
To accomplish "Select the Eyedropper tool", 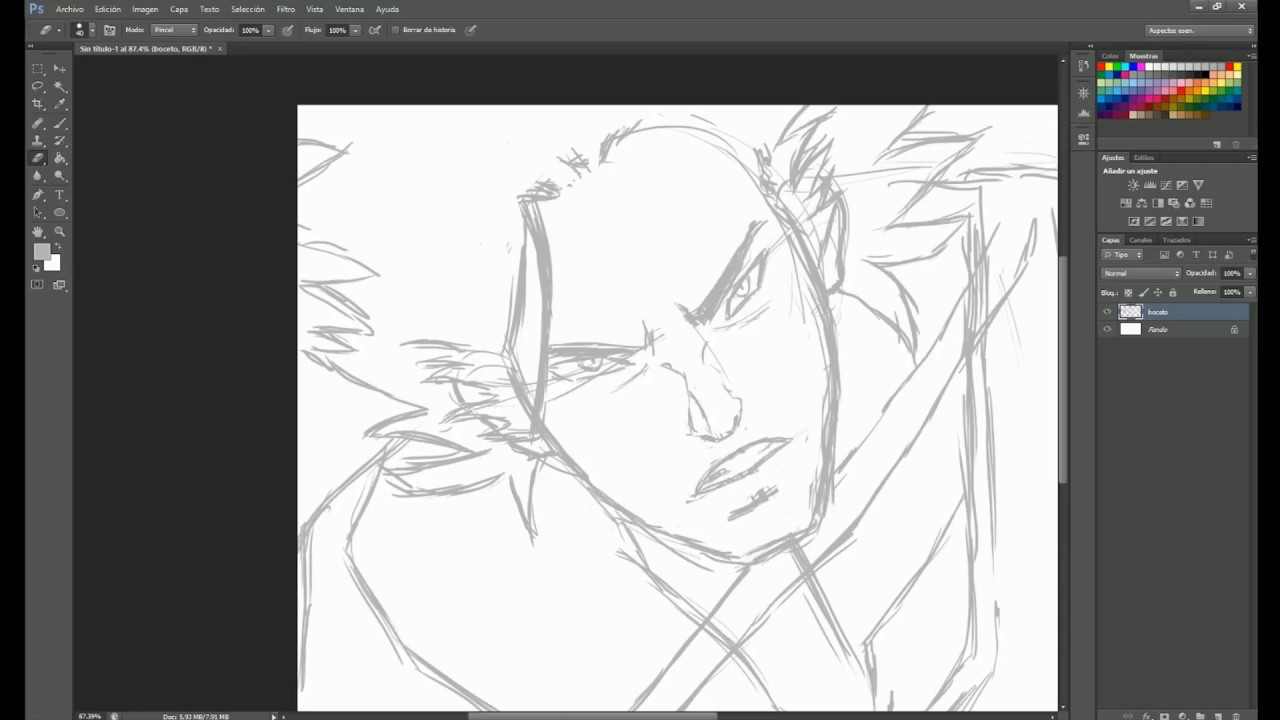I will tap(60, 104).
